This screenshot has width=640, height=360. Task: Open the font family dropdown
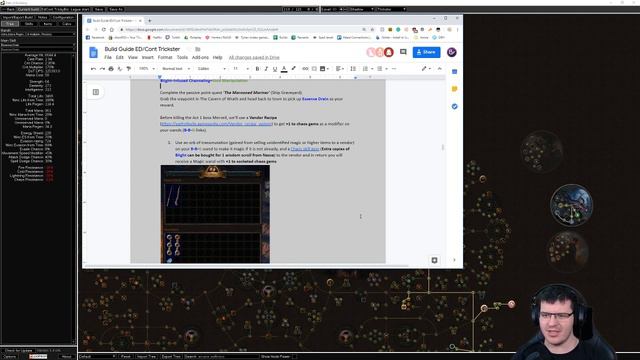click(211, 69)
